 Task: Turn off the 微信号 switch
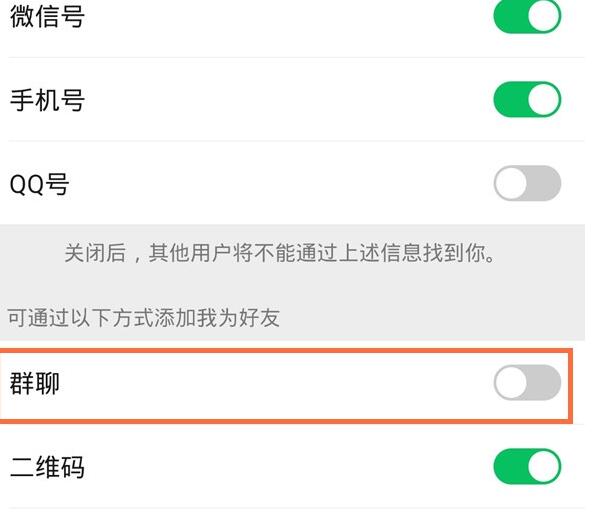click(x=527, y=18)
